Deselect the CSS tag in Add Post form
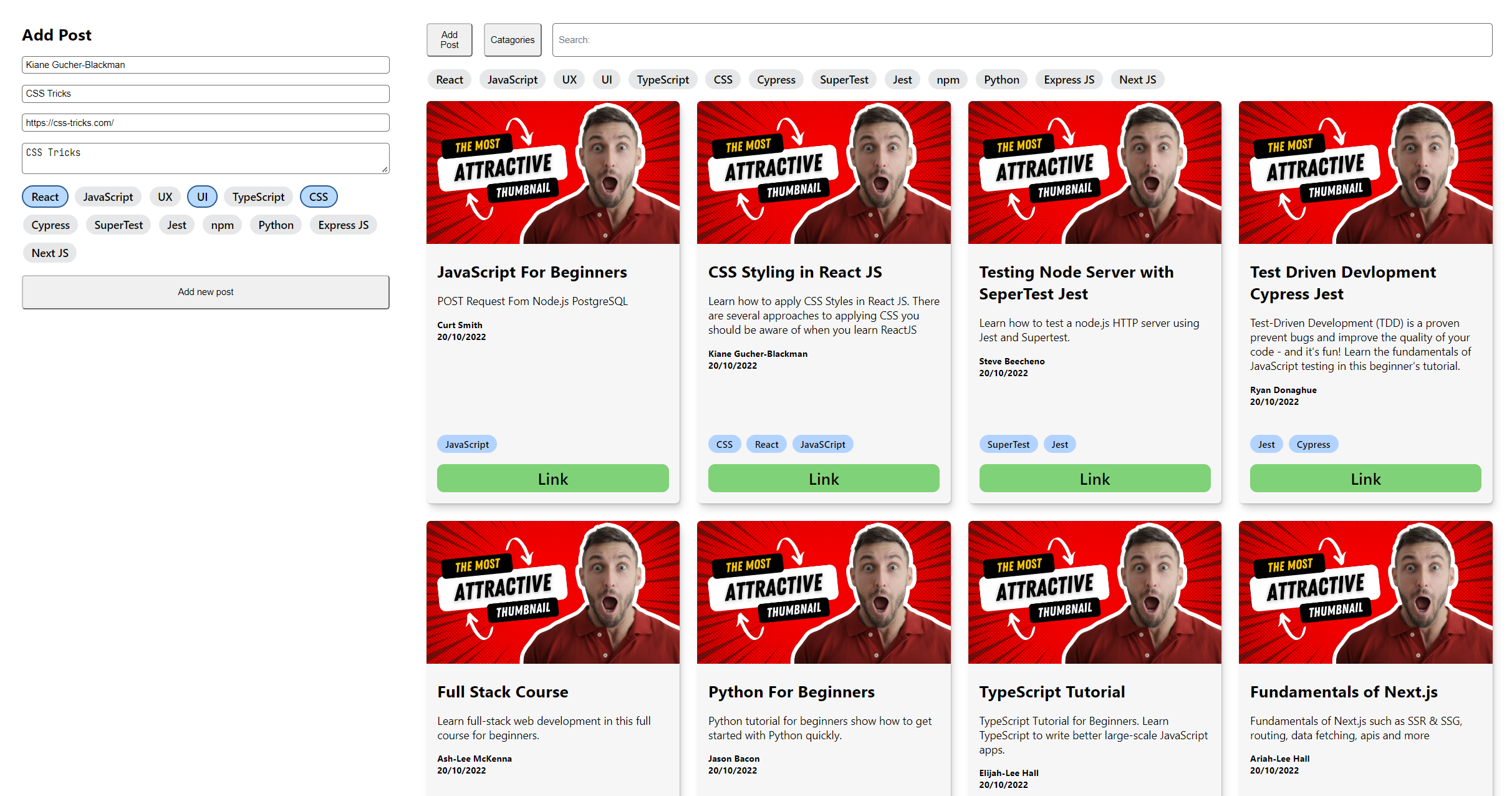Viewport: 1512px width, 796px height. coord(319,197)
